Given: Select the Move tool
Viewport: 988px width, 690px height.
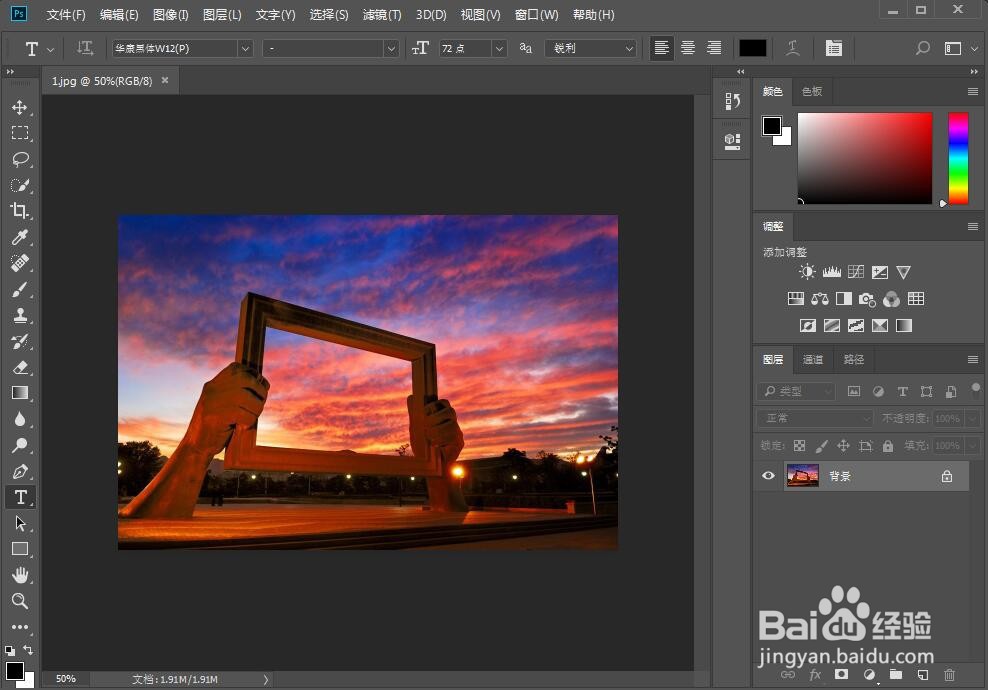Looking at the screenshot, I should pyautogui.click(x=20, y=107).
